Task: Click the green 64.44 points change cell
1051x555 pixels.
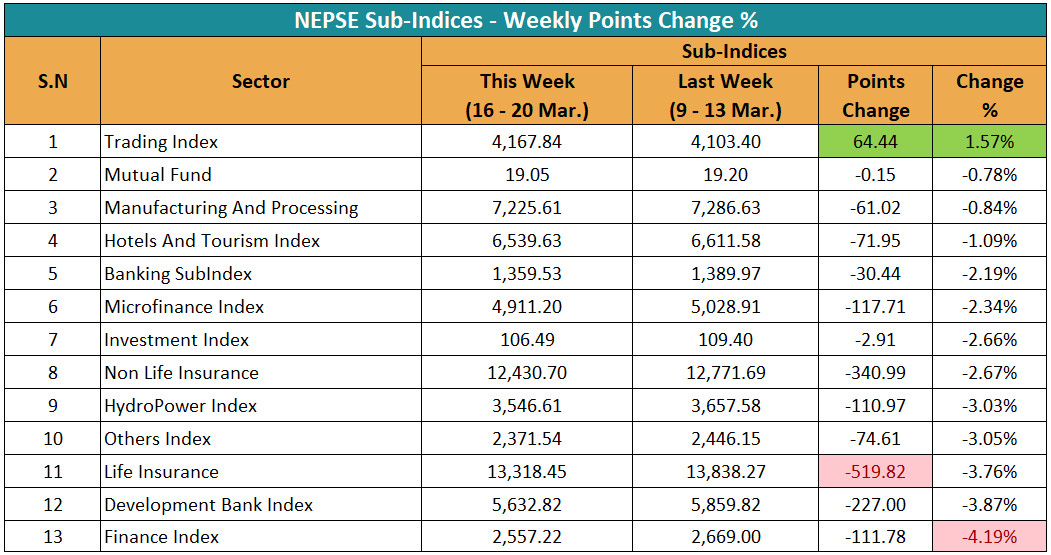Action: point(875,142)
